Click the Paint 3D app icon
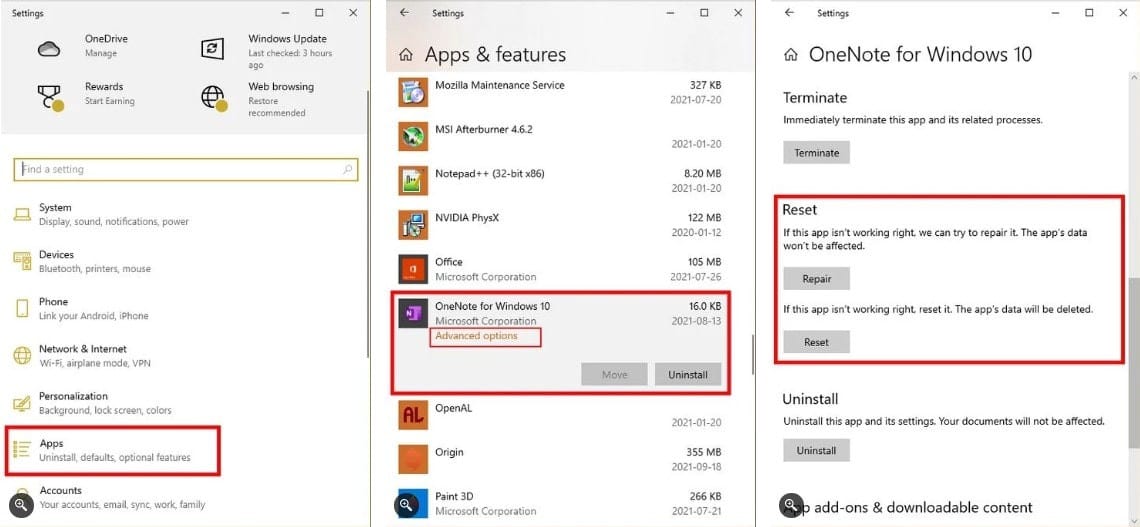The height and width of the screenshot is (527, 1140). (412, 502)
